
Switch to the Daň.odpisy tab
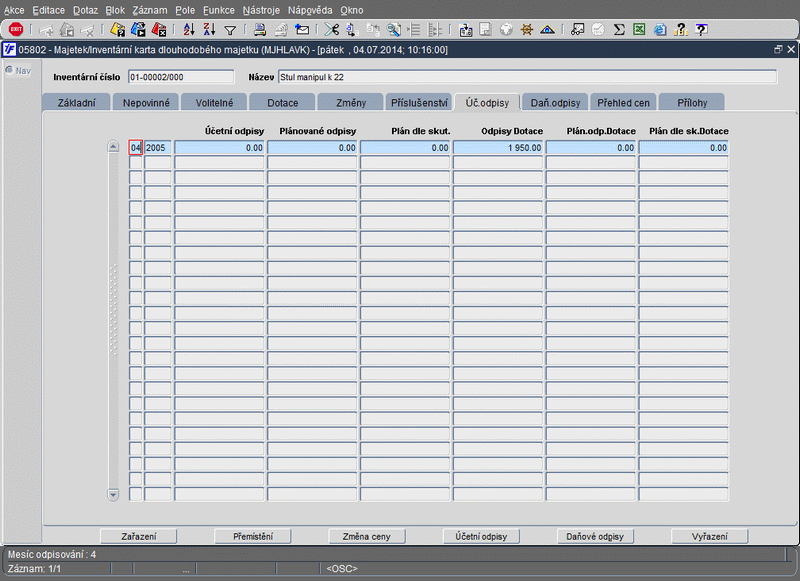[x=556, y=103]
